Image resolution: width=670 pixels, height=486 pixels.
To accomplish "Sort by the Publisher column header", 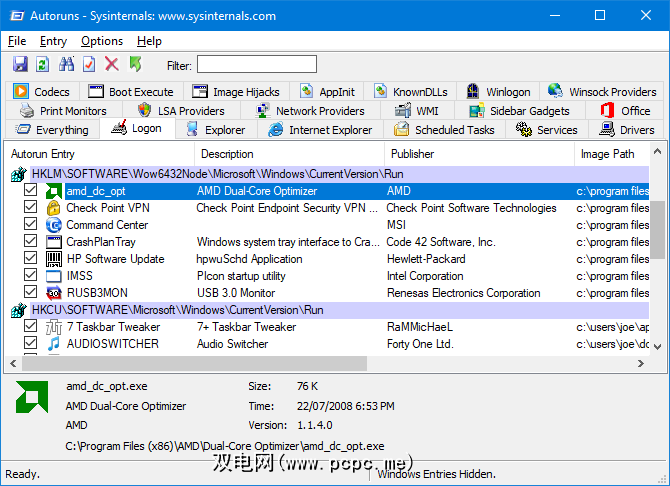I will (412, 154).
